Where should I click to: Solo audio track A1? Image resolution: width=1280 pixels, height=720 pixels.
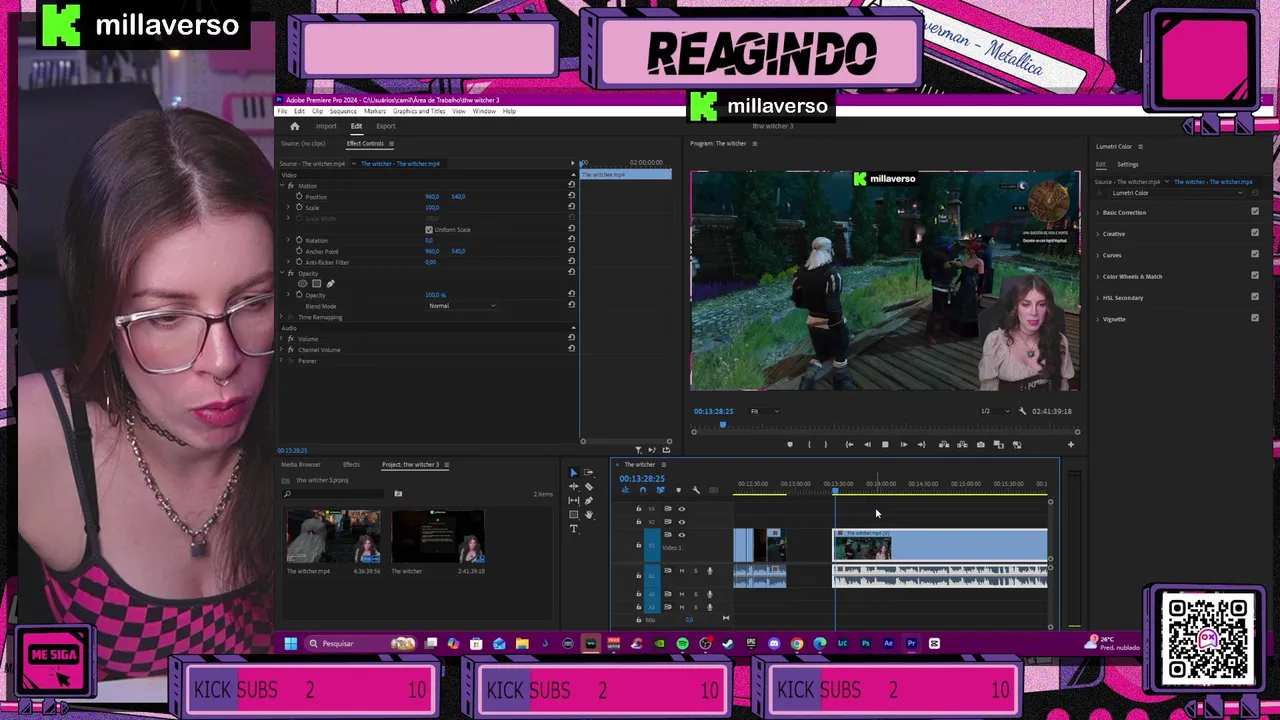click(x=696, y=571)
